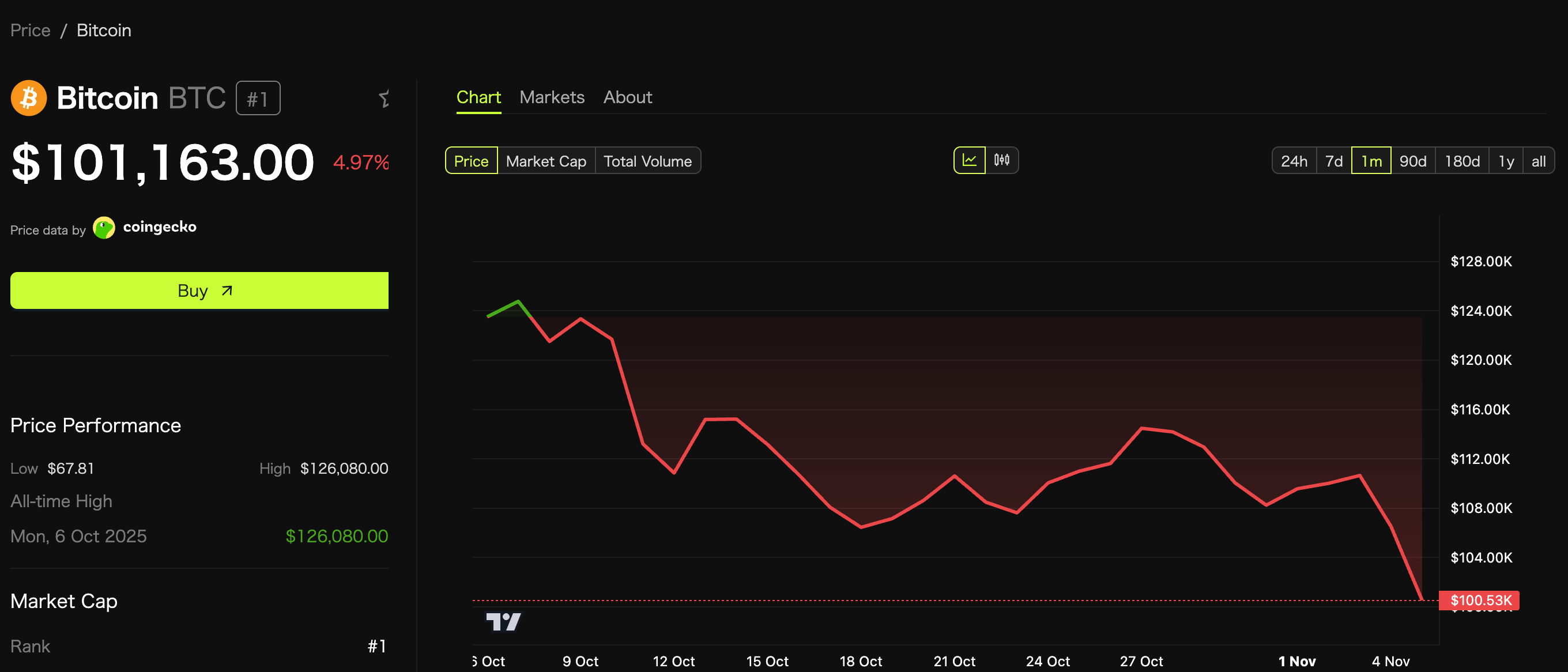Viewport: 1568px width, 672px height.
Task: Open the About tab
Action: [x=627, y=97]
